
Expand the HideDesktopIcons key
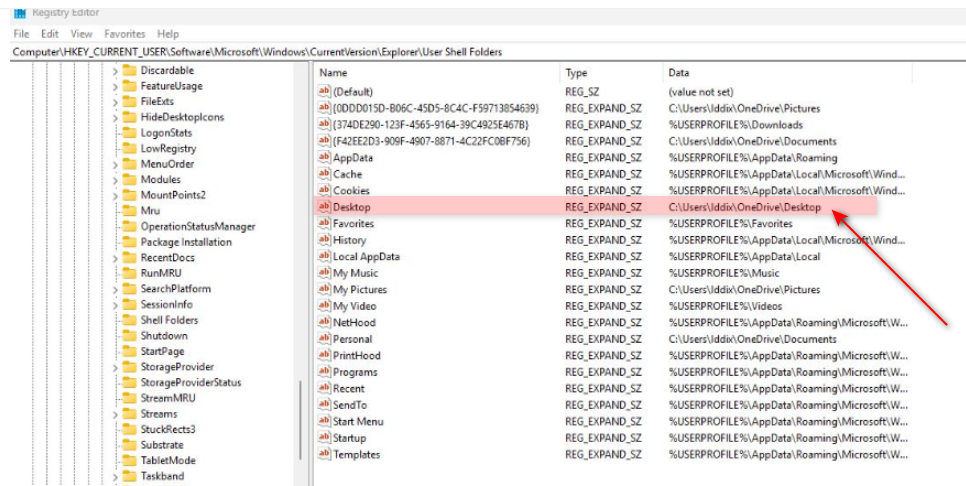[x=115, y=118]
